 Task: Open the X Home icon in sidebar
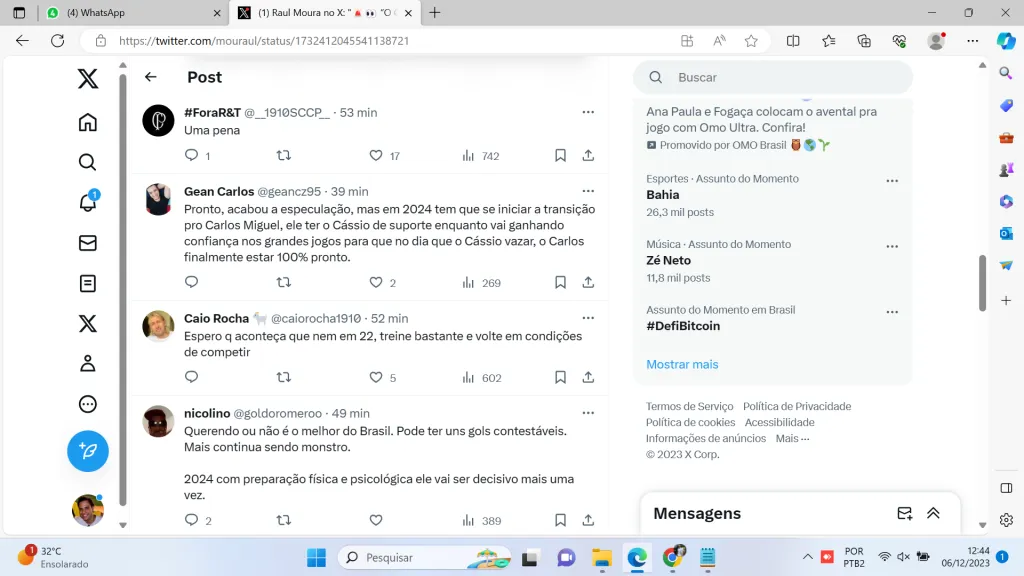pyautogui.click(x=88, y=122)
